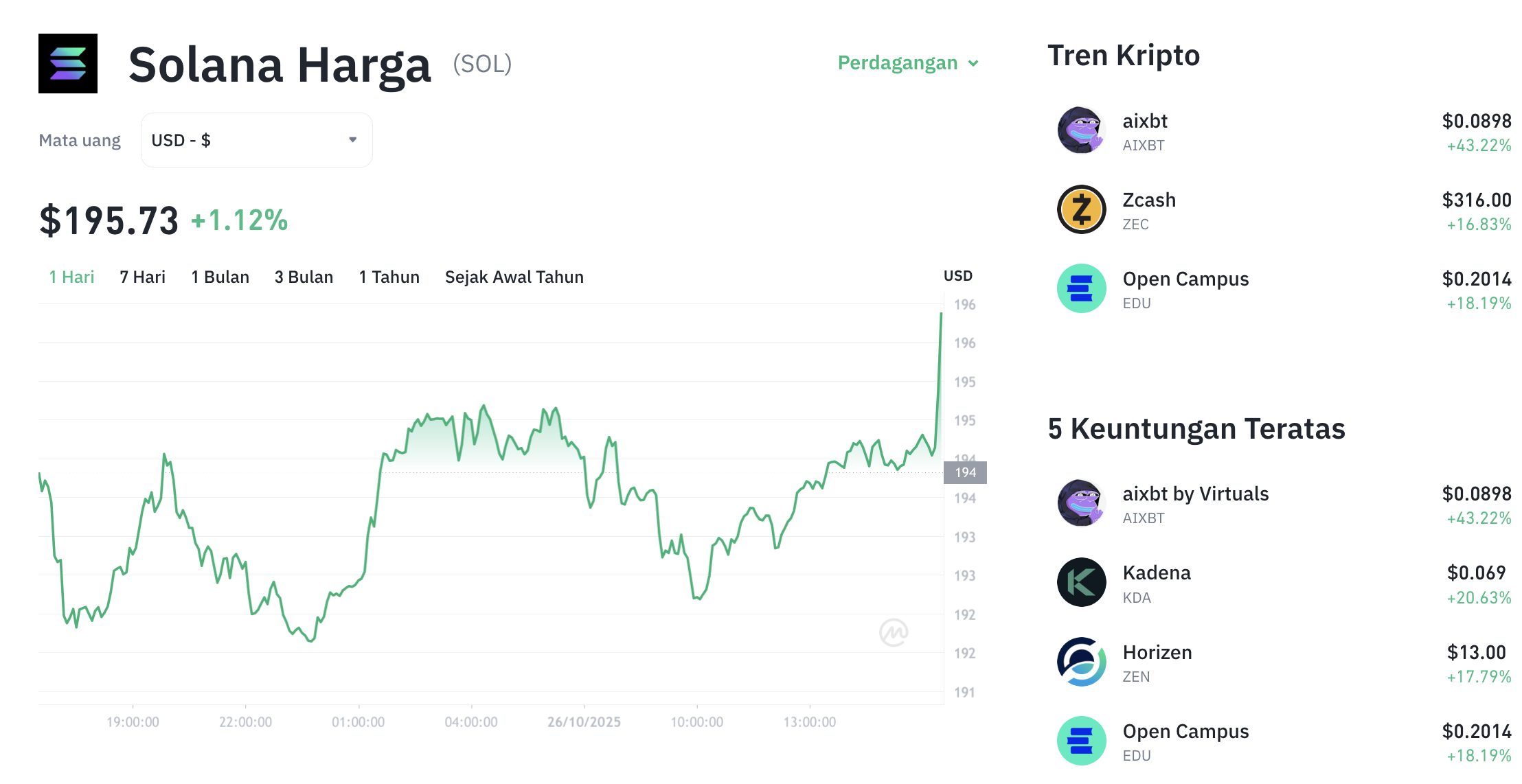Click the Kadena logo icon
1522x784 pixels.
[x=1081, y=582]
